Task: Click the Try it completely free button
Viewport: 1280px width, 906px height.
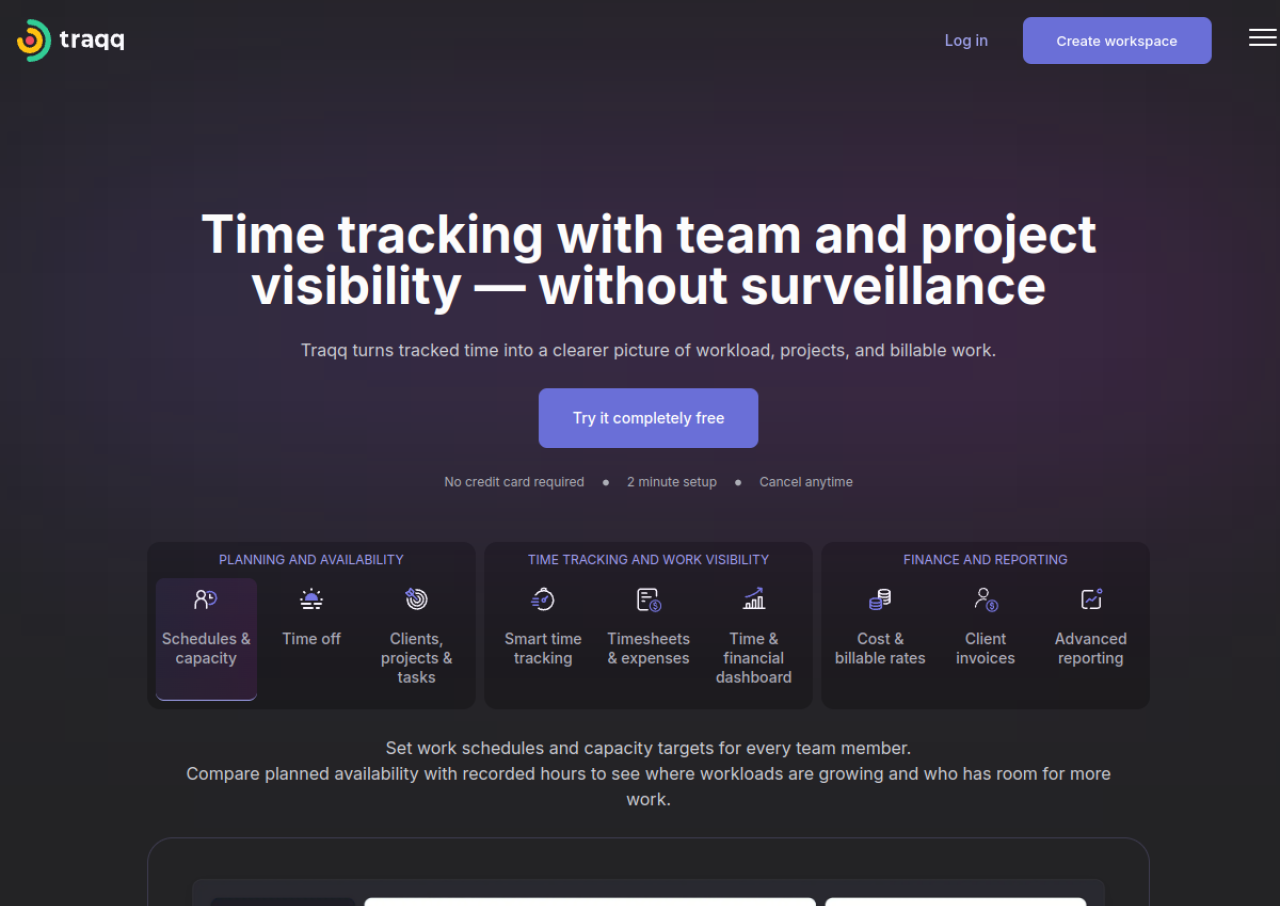Action: tap(648, 418)
